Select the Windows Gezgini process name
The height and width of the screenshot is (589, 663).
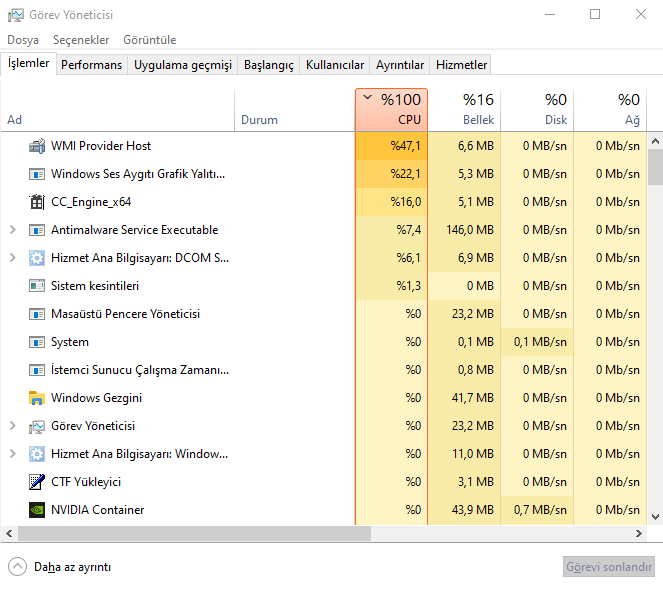tap(96, 398)
